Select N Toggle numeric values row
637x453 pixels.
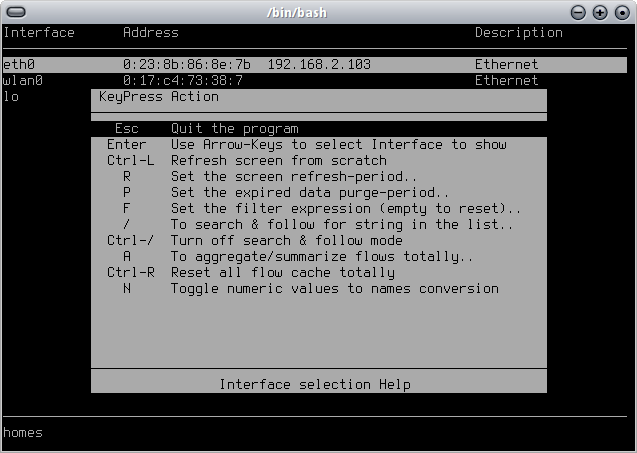(319, 289)
